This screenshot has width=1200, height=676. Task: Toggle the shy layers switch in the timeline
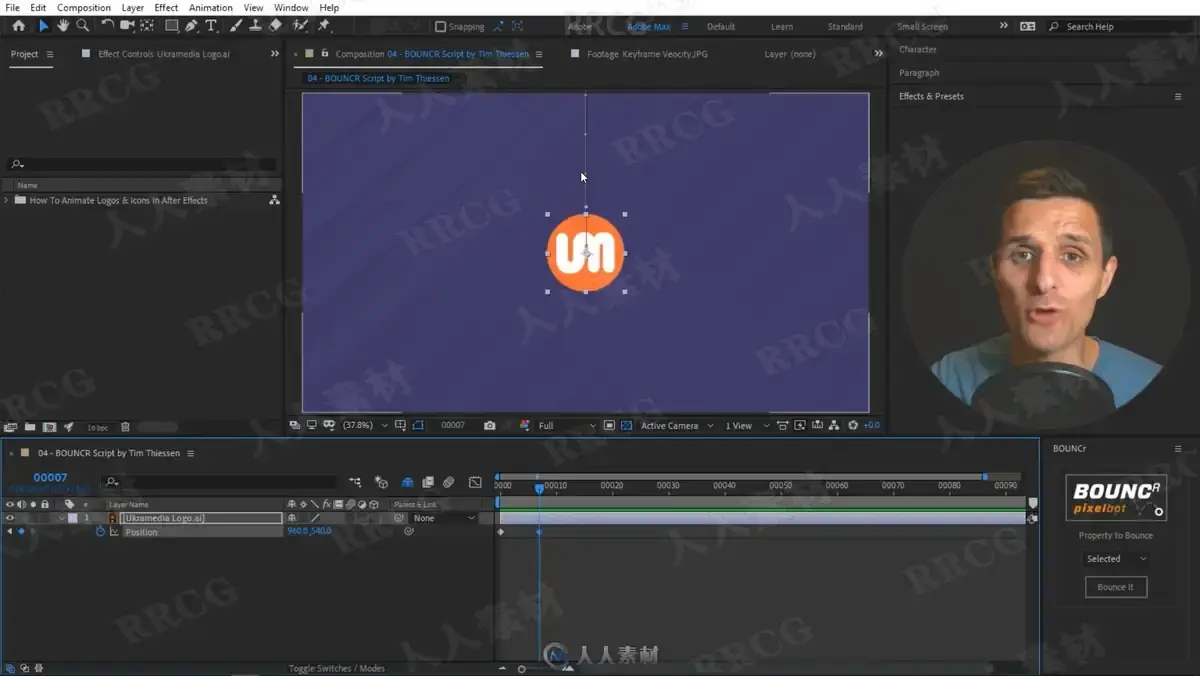point(407,482)
